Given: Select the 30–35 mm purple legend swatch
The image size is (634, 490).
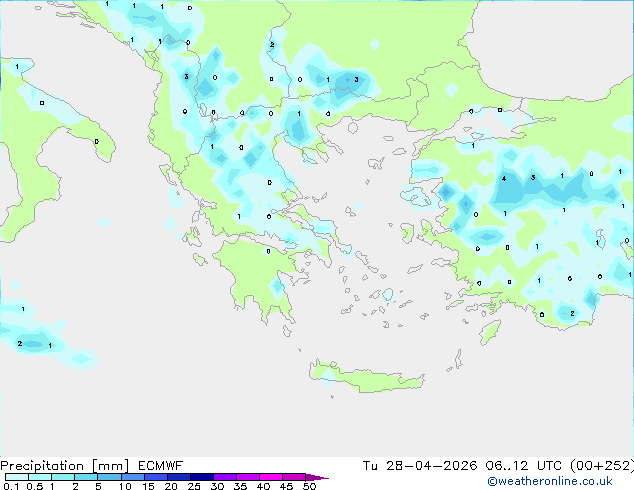Looking at the screenshot, I should tap(225, 477).
